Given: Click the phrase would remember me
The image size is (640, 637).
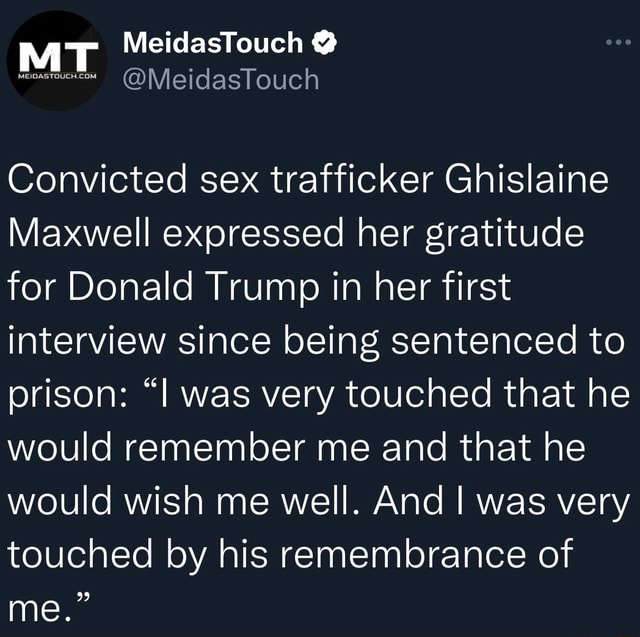Looking at the screenshot, I should 189,446.
